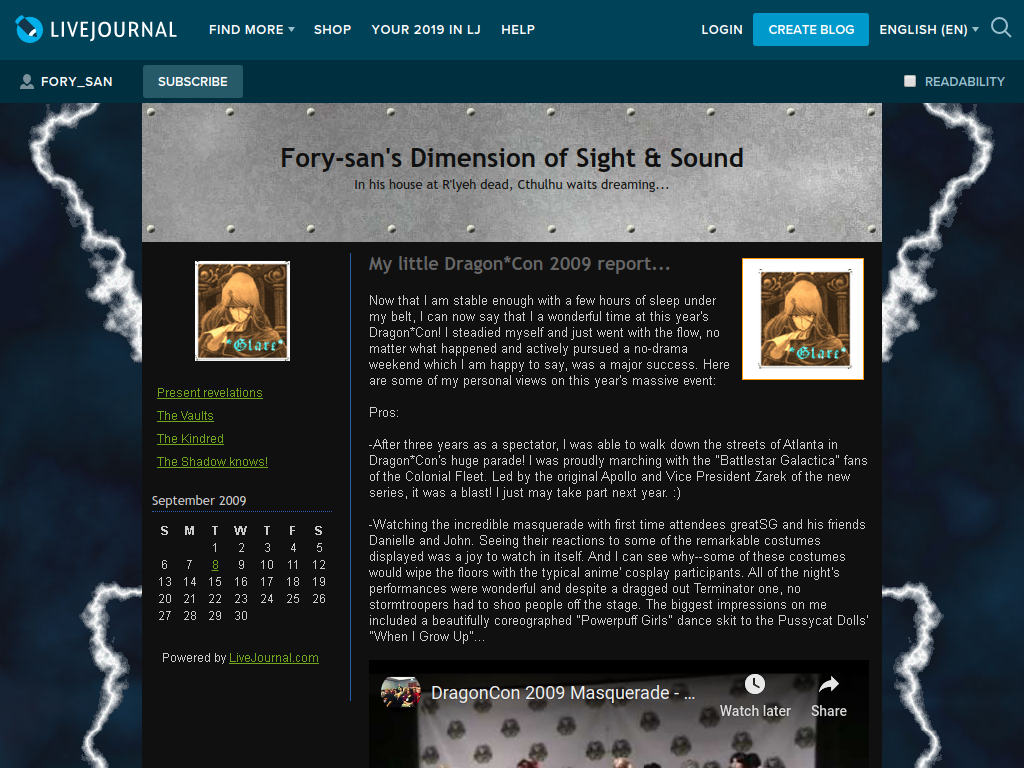Enable the Readability checkbox
Screen dimensions: 1024x768
(x=910, y=81)
